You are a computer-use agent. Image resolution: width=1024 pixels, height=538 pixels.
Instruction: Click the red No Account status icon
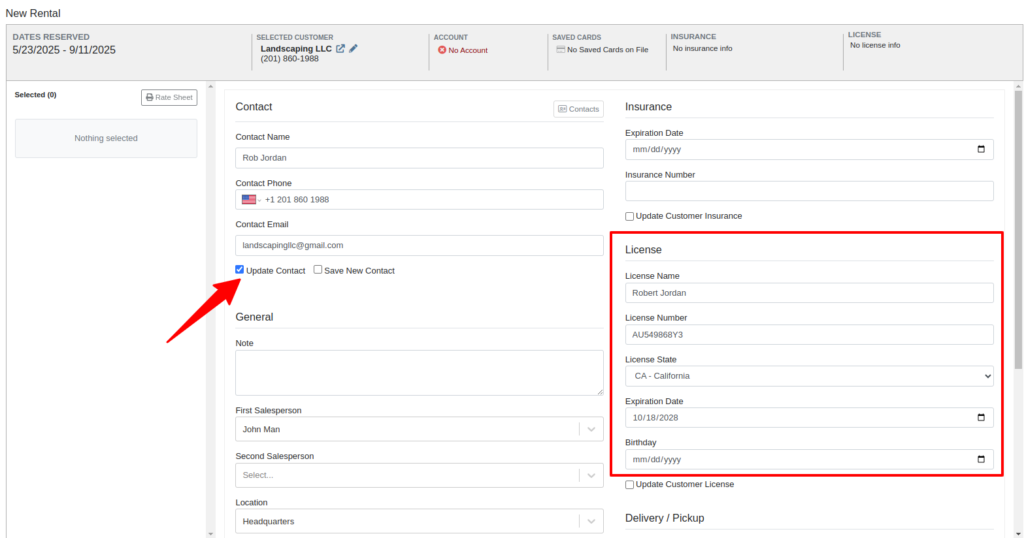442,50
